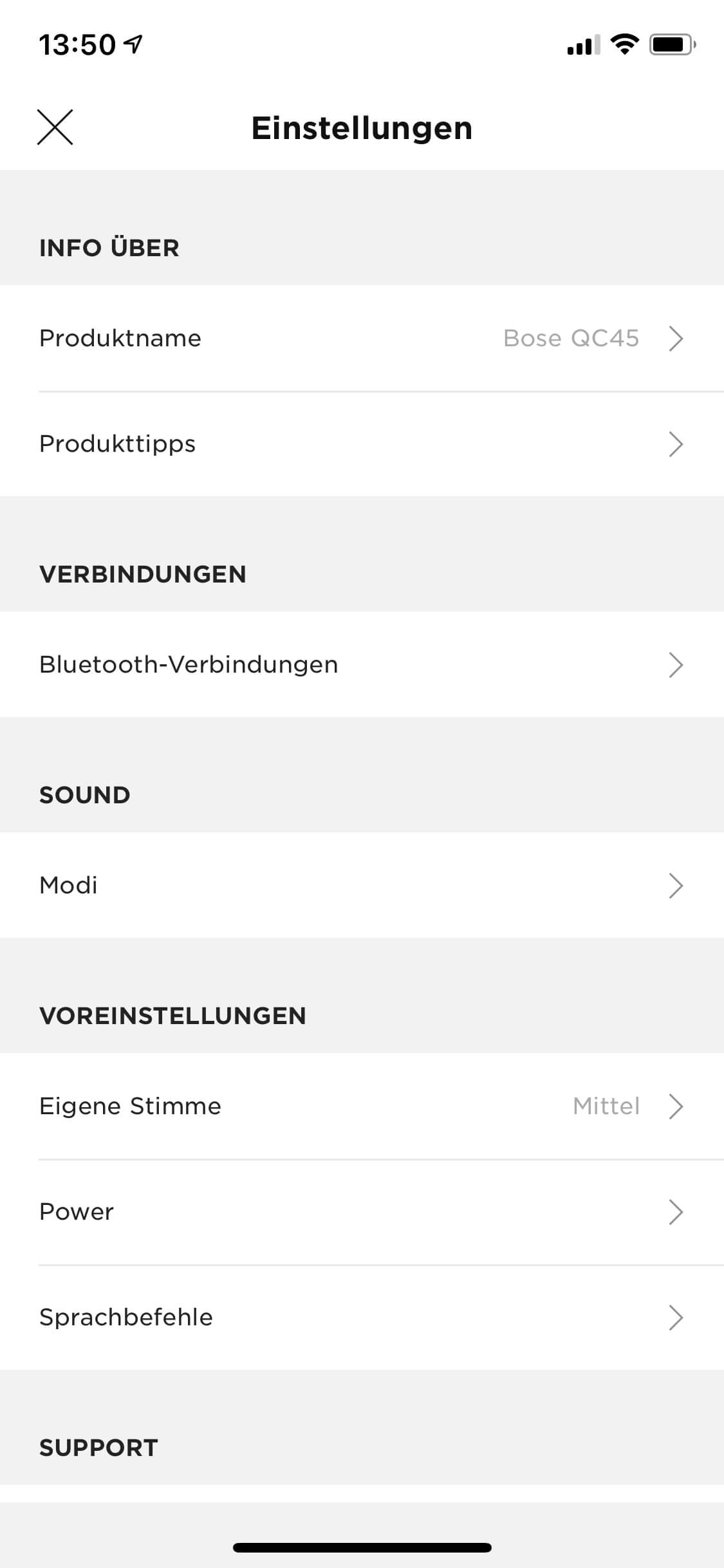
Task: Tap the chevron next to Bose QC45
Action: [x=675, y=338]
